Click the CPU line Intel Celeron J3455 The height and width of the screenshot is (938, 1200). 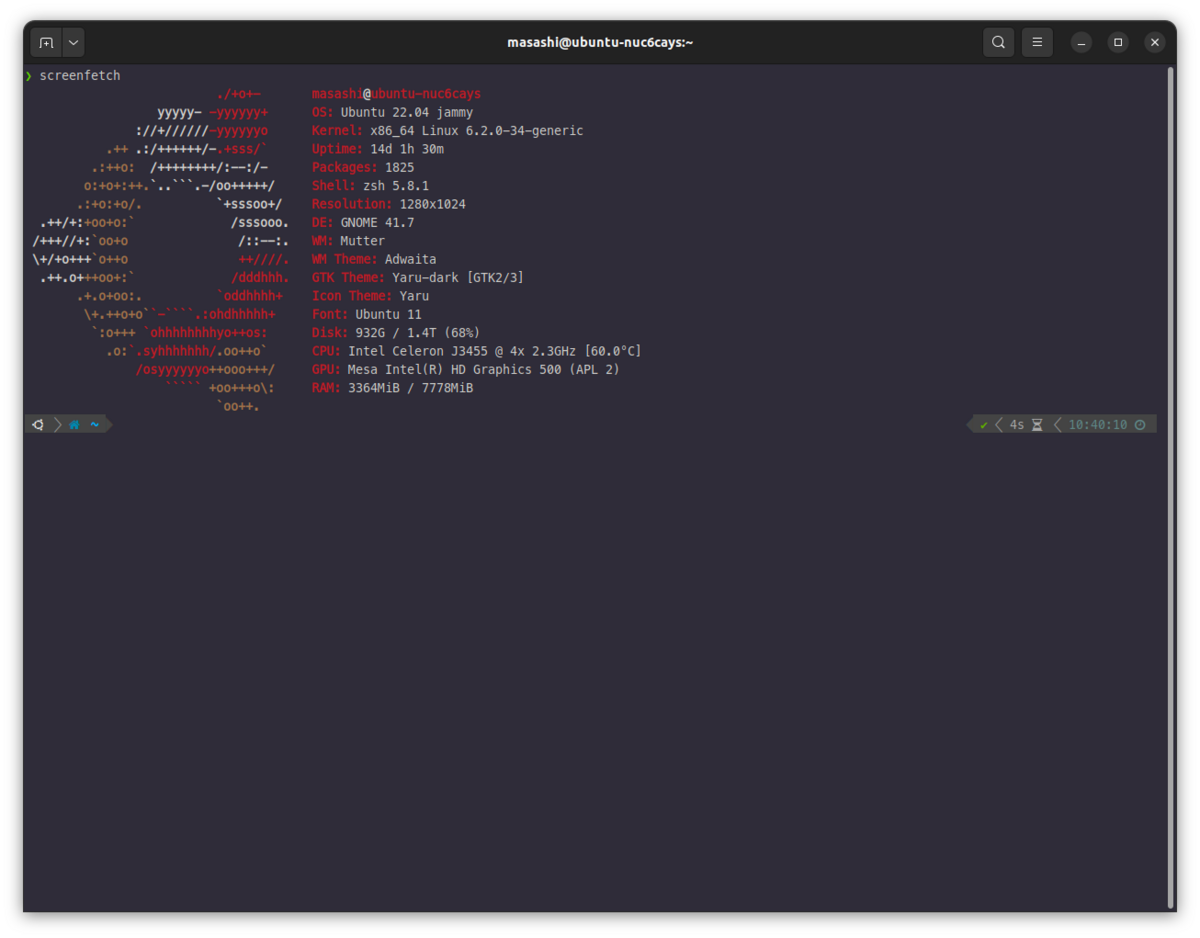476,351
